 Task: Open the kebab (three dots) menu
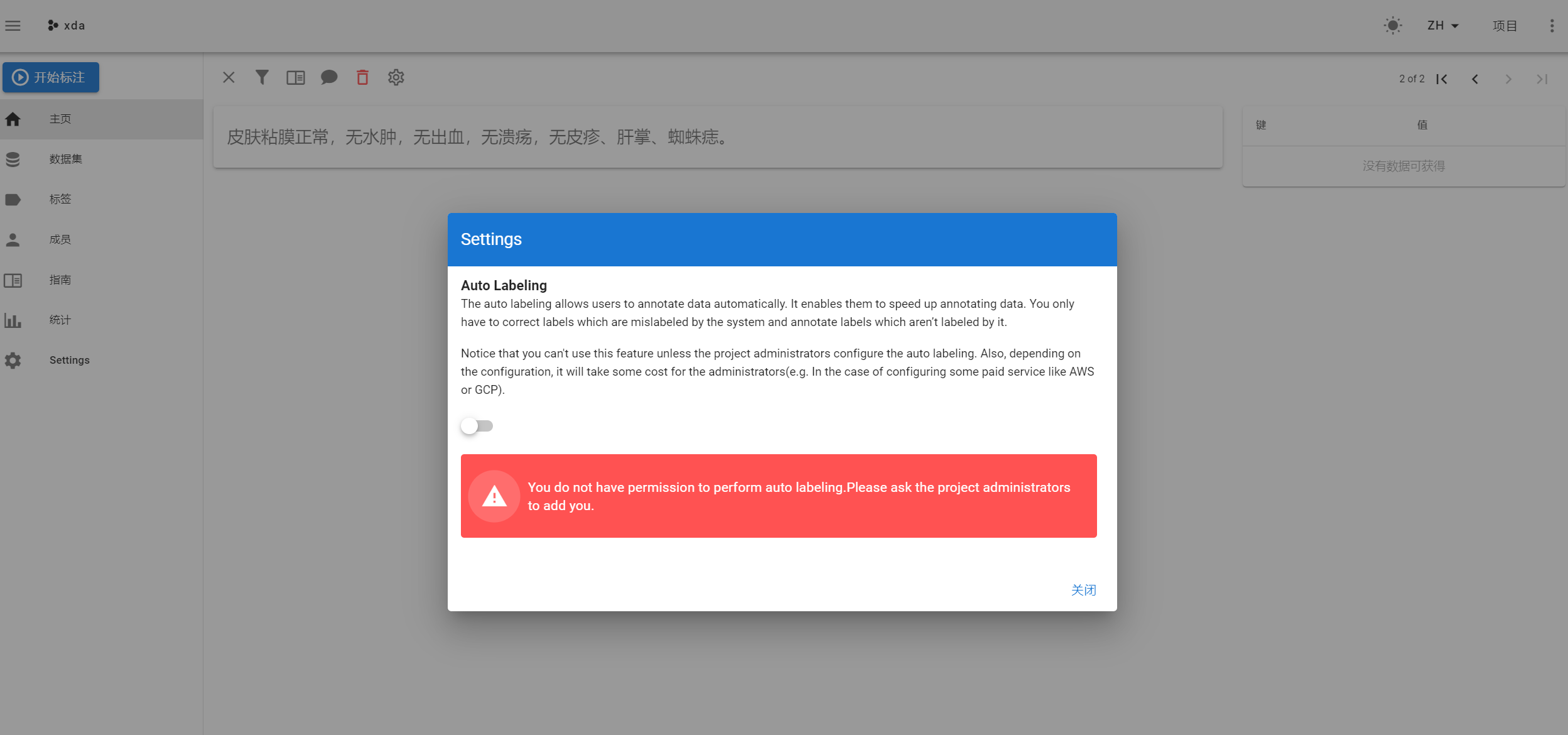tap(1552, 25)
